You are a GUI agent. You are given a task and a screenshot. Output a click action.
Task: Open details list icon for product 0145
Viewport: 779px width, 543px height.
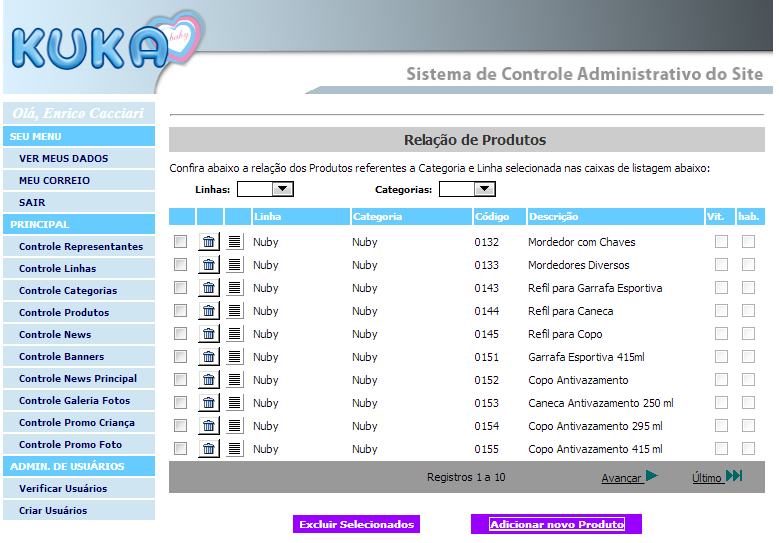pos(234,334)
